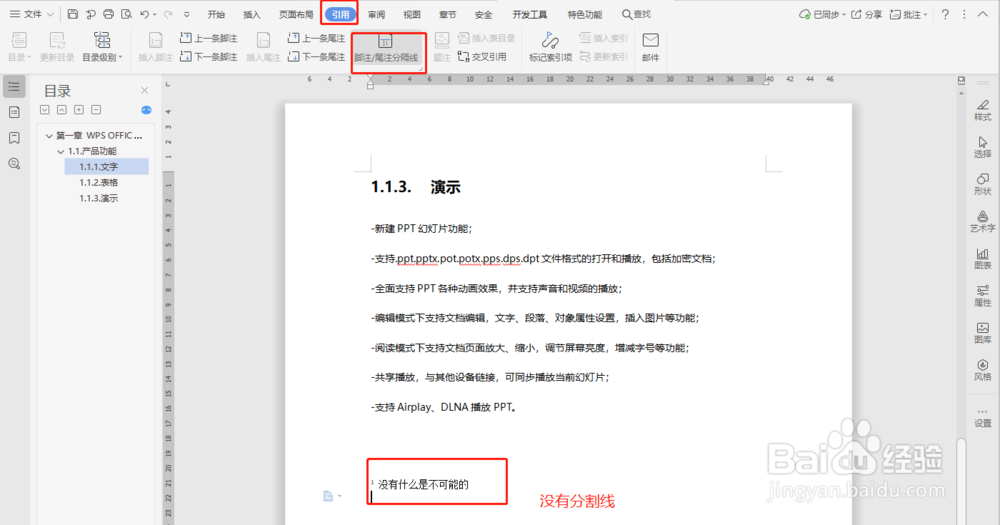Select 1.1.1.文字 in the outline
Viewport: 1000px width, 525px height.
tap(107, 166)
